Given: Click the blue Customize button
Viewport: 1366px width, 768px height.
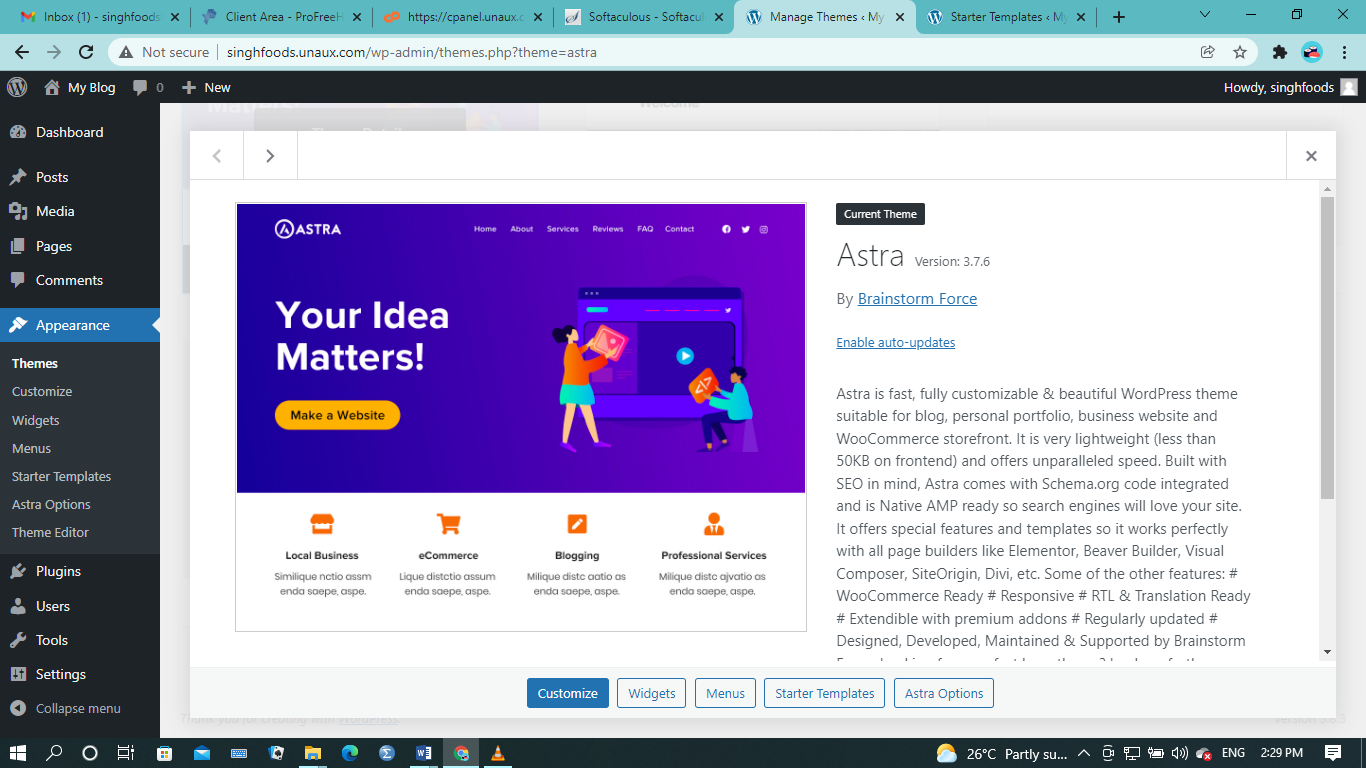Looking at the screenshot, I should 567,692.
